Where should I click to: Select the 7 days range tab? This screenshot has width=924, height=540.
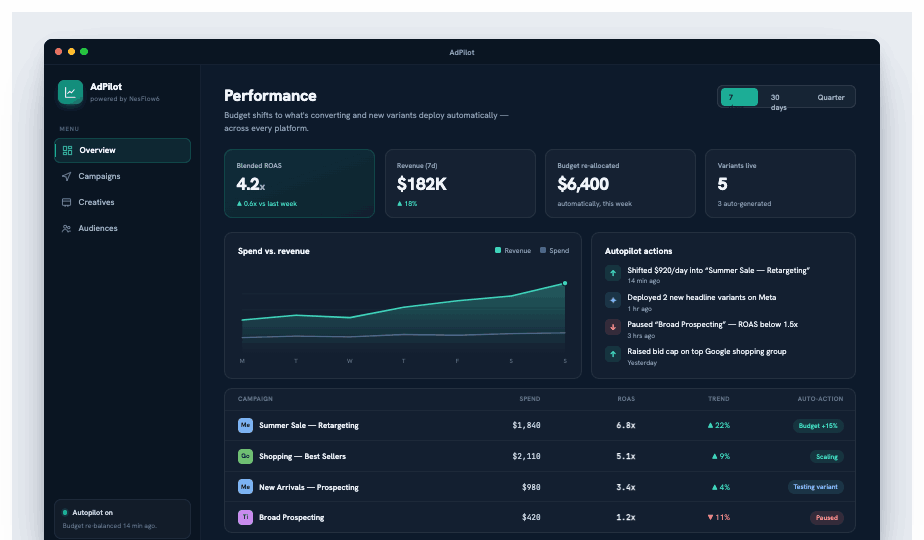click(739, 97)
